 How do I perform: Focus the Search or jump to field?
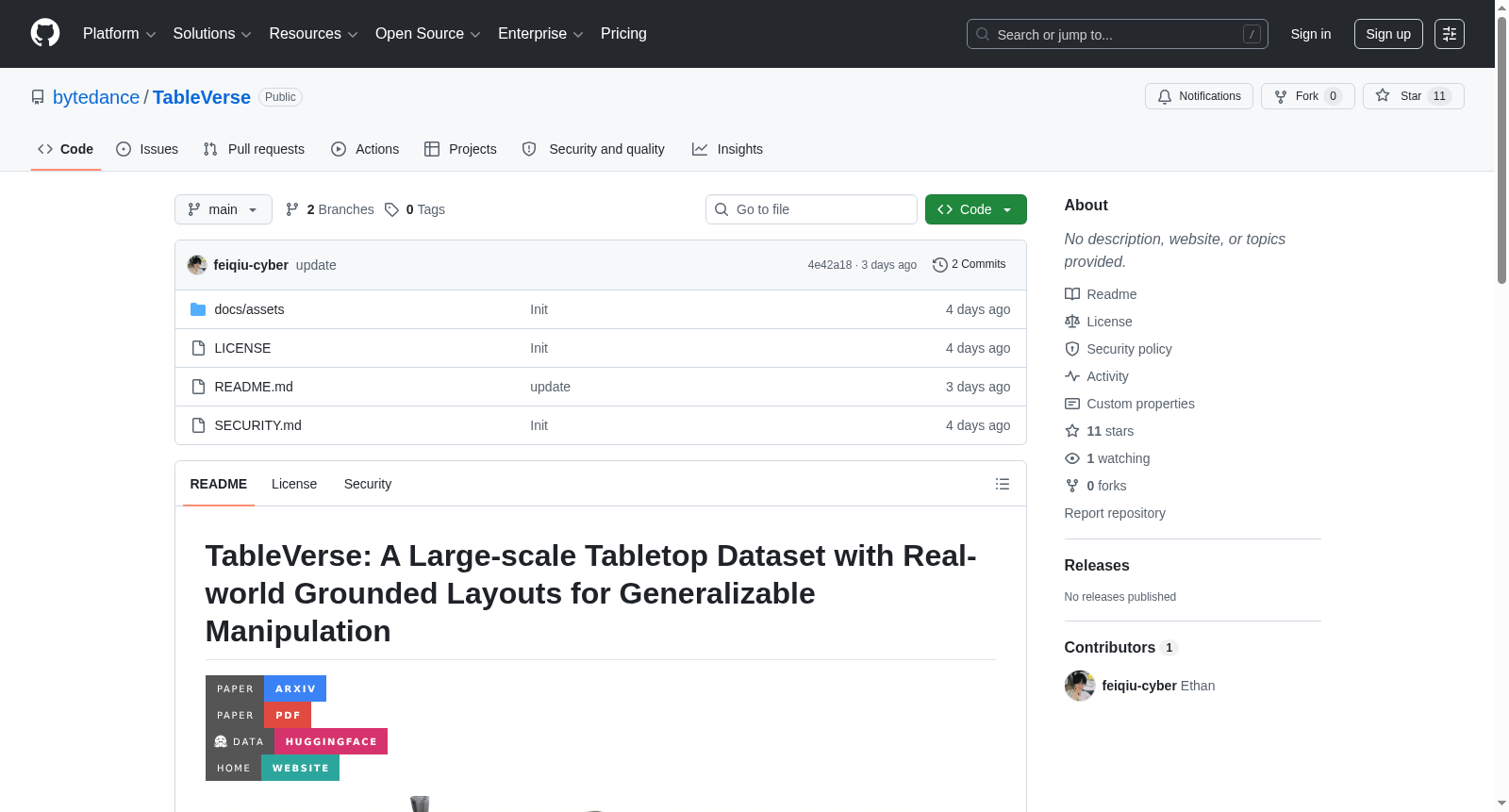pyautogui.click(x=1117, y=34)
